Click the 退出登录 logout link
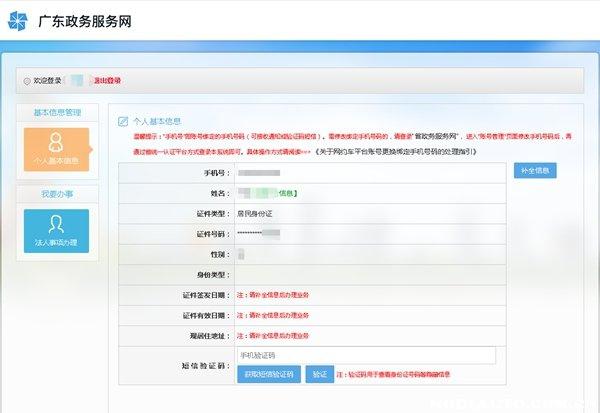Image resolution: width=600 pixels, height=413 pixels. [x=108, y=81]
